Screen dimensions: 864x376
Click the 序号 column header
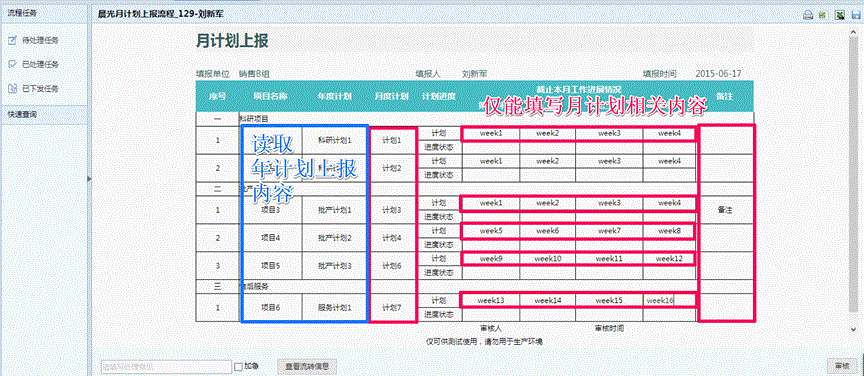218,96
